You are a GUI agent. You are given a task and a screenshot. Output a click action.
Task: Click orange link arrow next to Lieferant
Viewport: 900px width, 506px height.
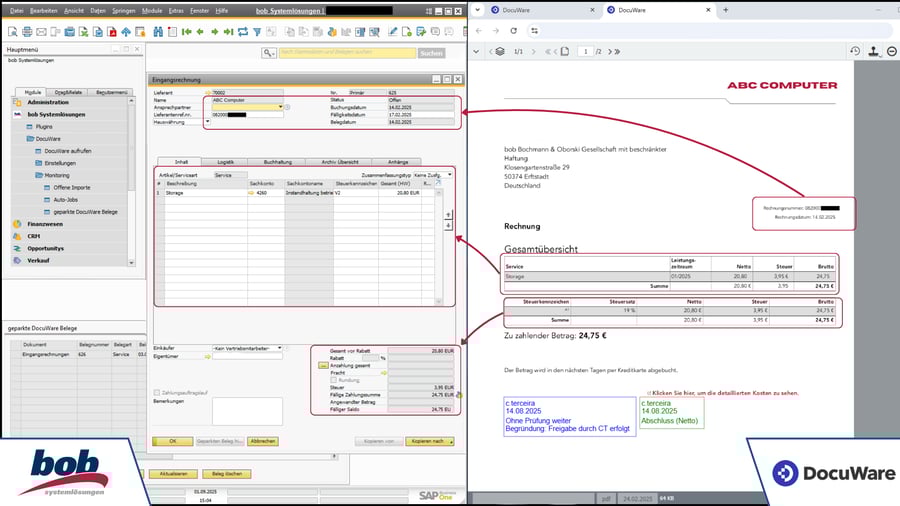208,92
